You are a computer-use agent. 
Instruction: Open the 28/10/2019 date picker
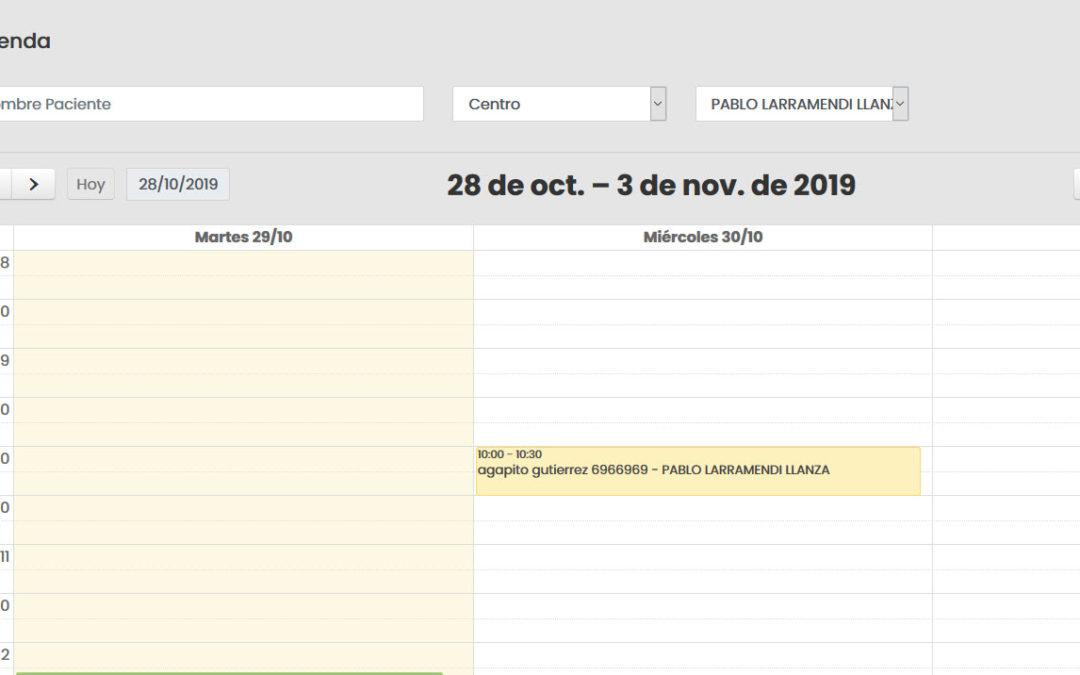tap(178, 184)
